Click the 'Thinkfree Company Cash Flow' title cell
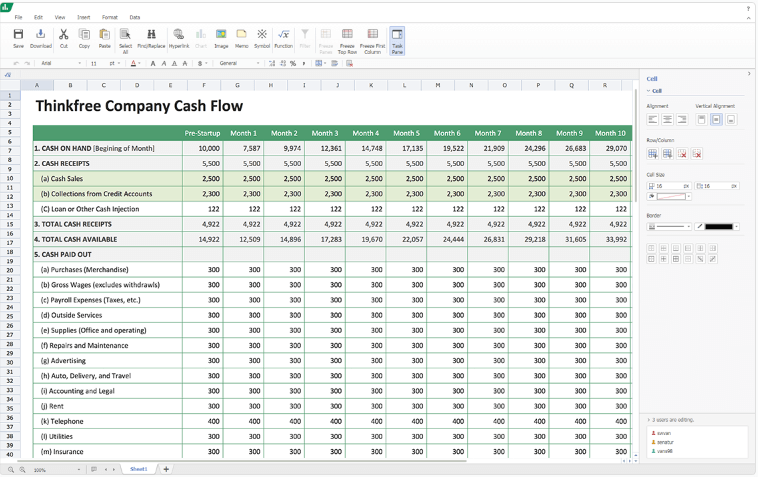Viewport: 758px width, 477px height. [139, 106]
